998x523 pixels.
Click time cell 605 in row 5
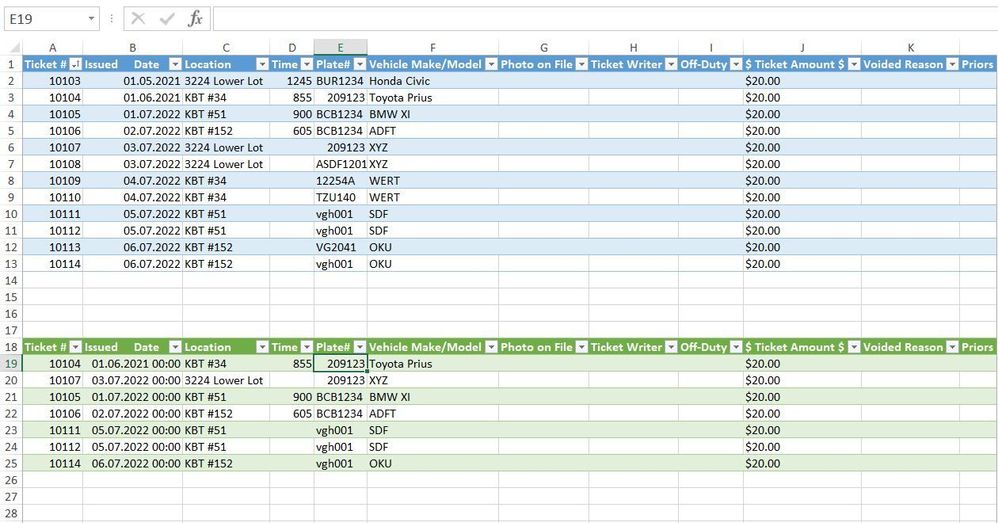click(292, 130)
